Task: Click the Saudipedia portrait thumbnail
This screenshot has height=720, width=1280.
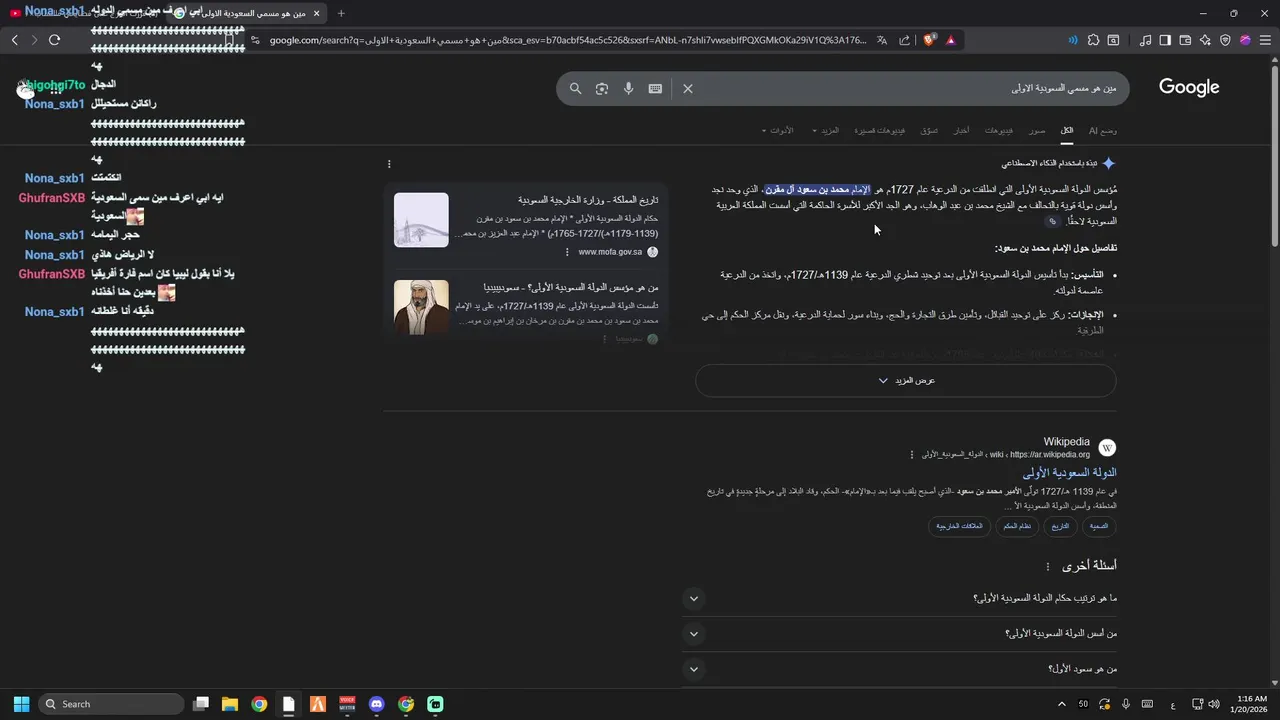Action: pyautogui.click(x=421, y=307)
